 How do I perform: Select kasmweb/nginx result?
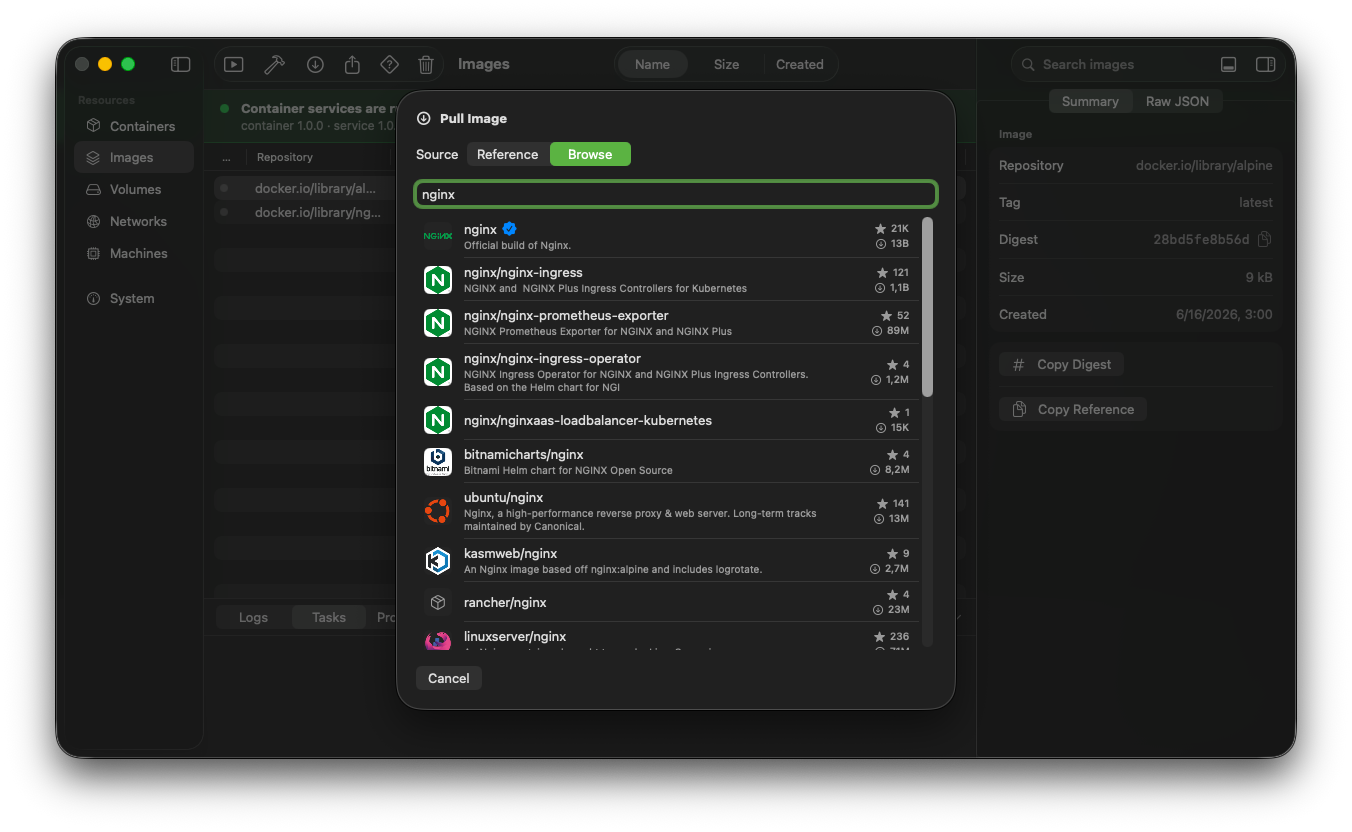click(x=666, y=560)
